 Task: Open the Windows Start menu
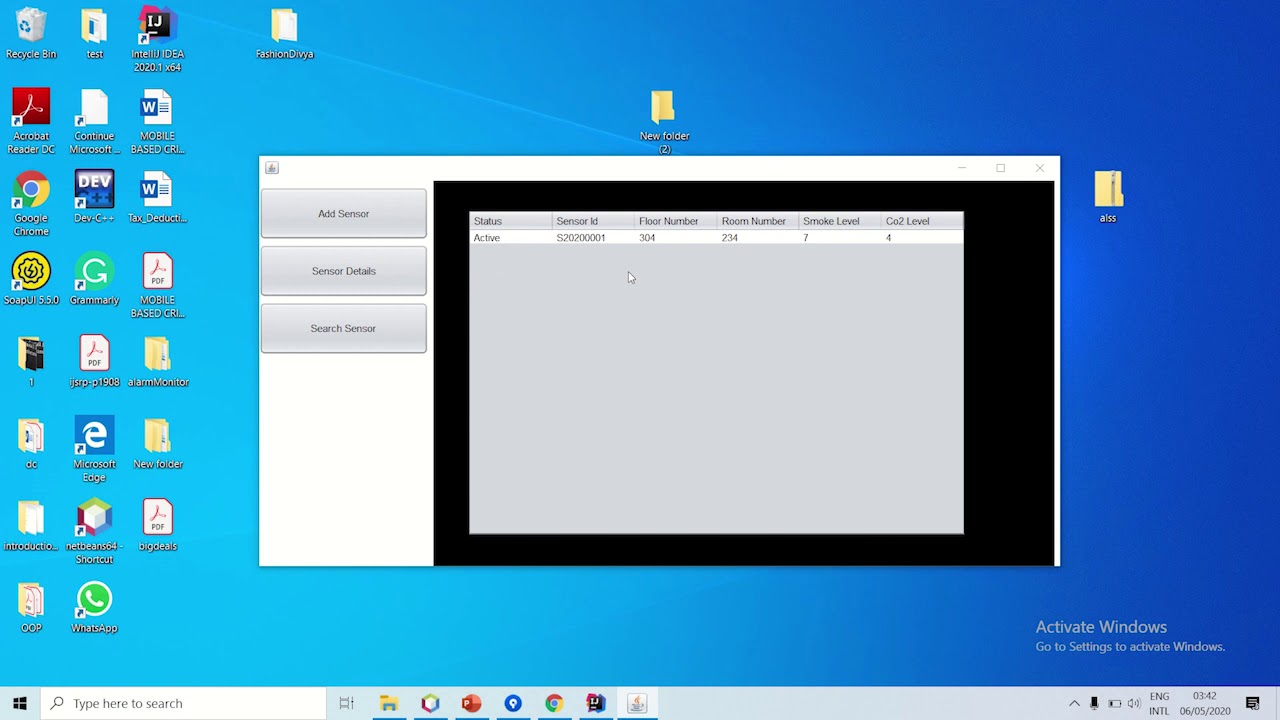pyautogui.click(x=20, y=703)
